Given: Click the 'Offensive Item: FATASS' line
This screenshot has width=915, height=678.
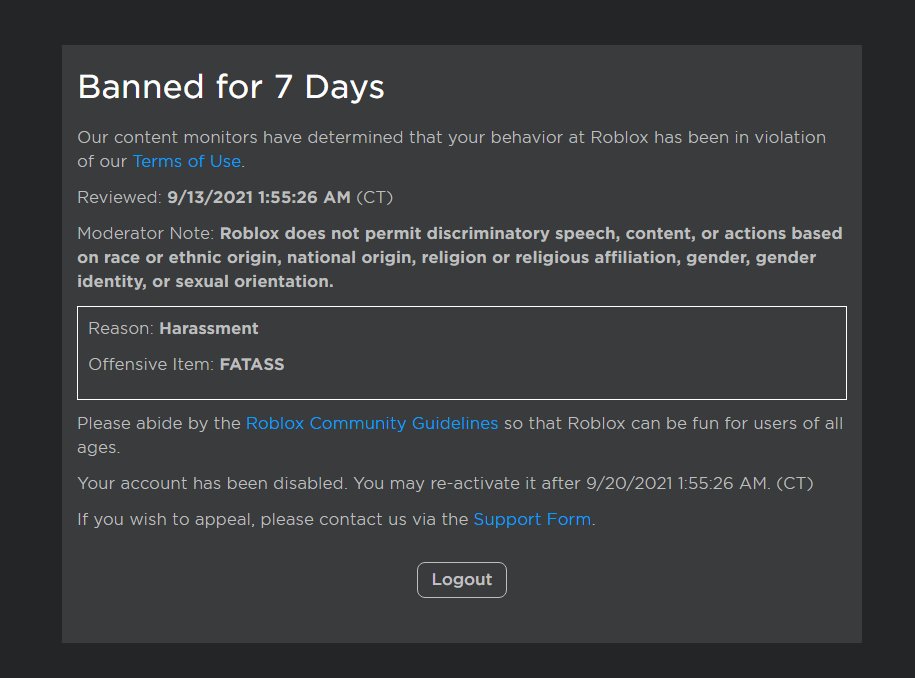Looking at the screenshot, I should pos(186,364).
